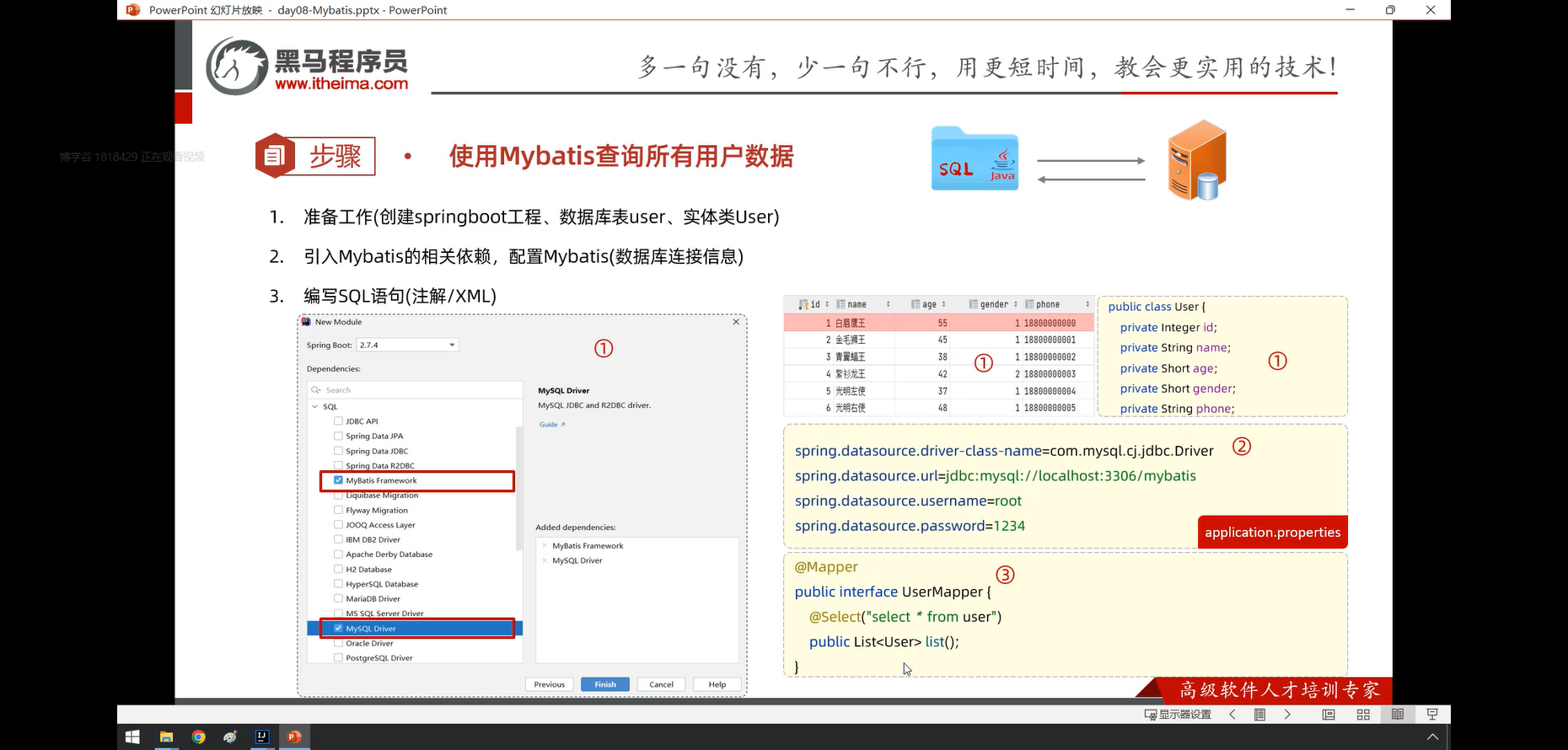Check the Flyway Migration checkbox
This screenshot has height=750, width=1568.
(x=338, y=510)
